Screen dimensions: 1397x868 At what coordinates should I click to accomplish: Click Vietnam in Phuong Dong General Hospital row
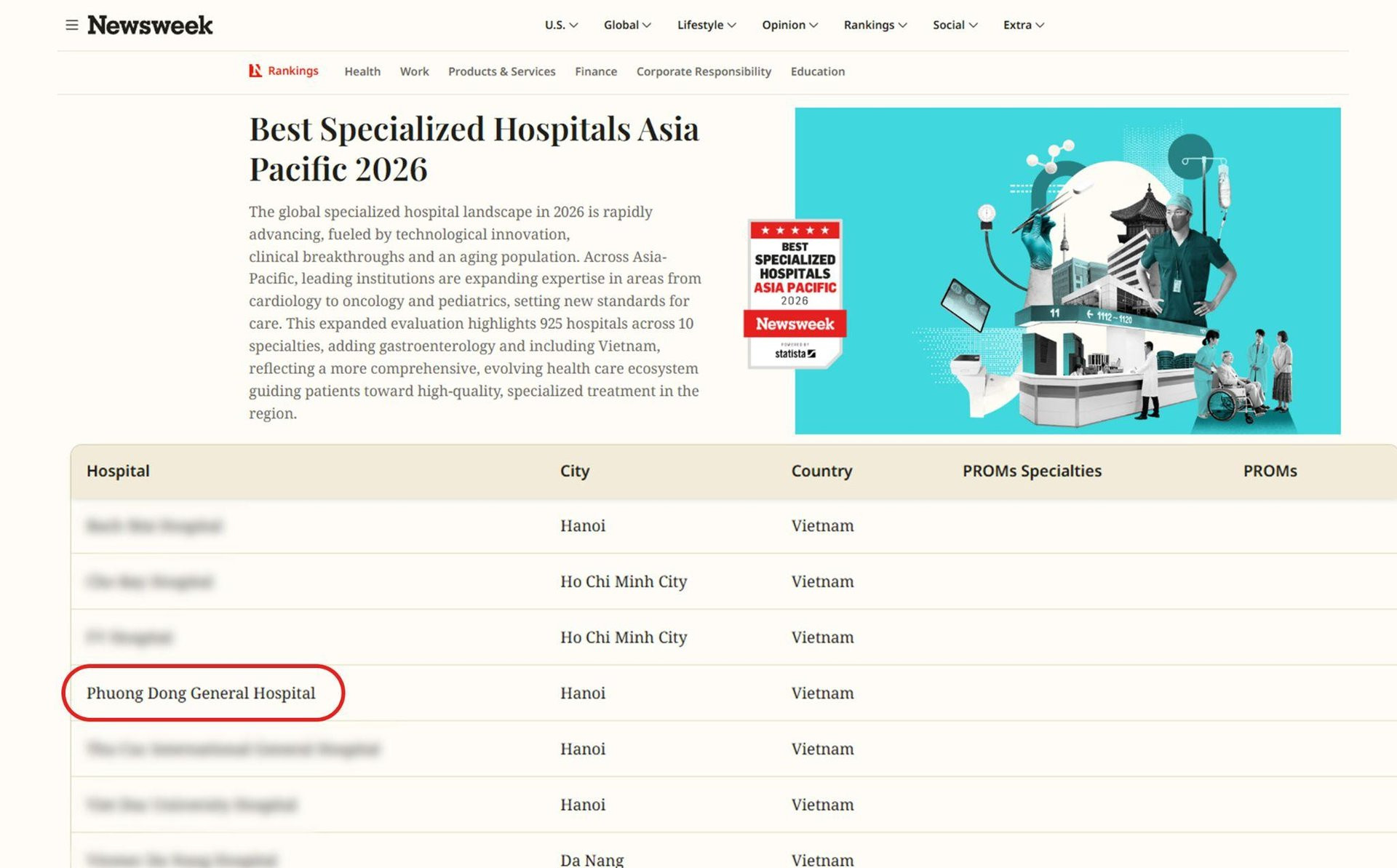point(822,693)
